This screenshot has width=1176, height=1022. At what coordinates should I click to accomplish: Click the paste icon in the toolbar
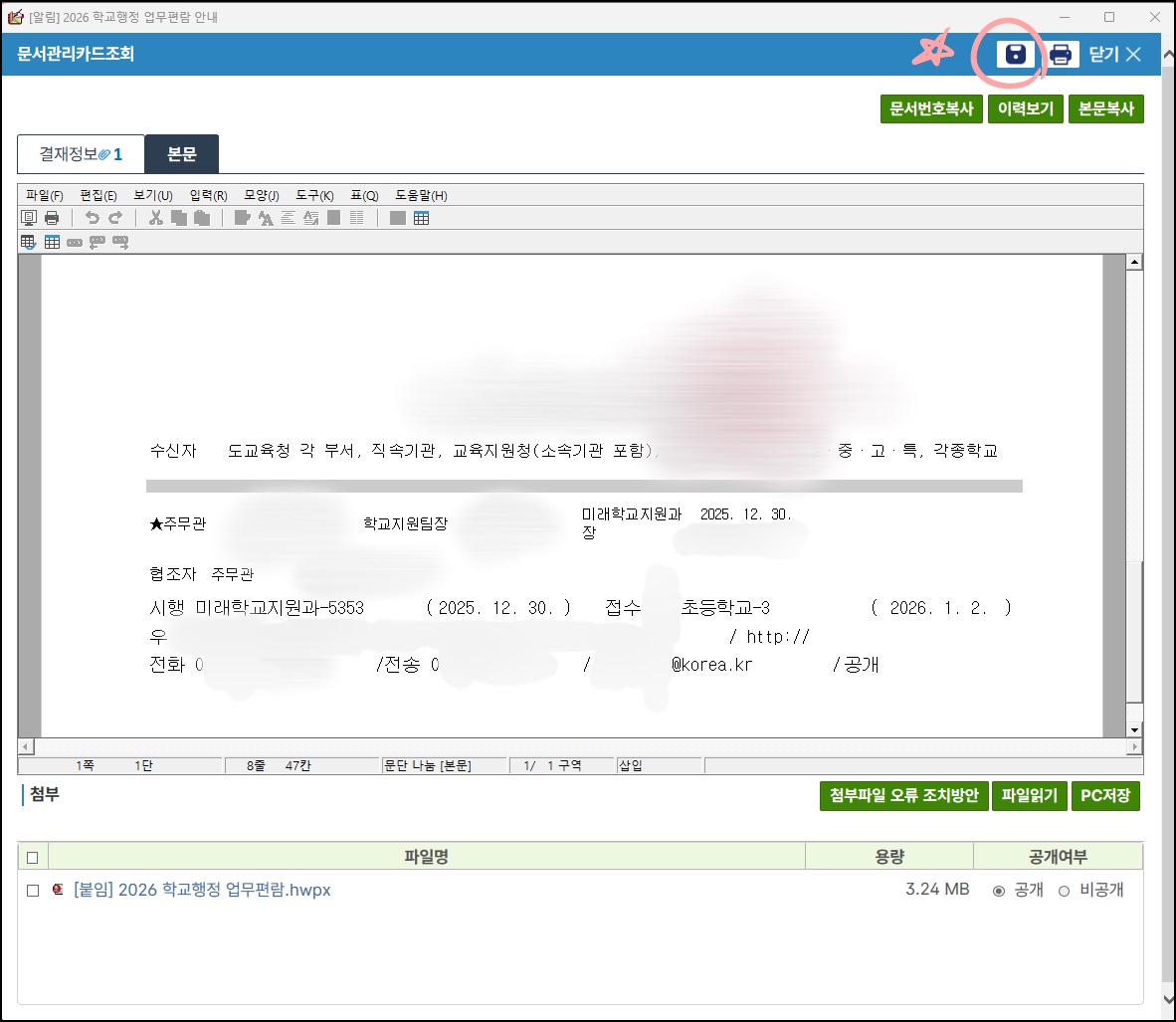tap(203, 218)
